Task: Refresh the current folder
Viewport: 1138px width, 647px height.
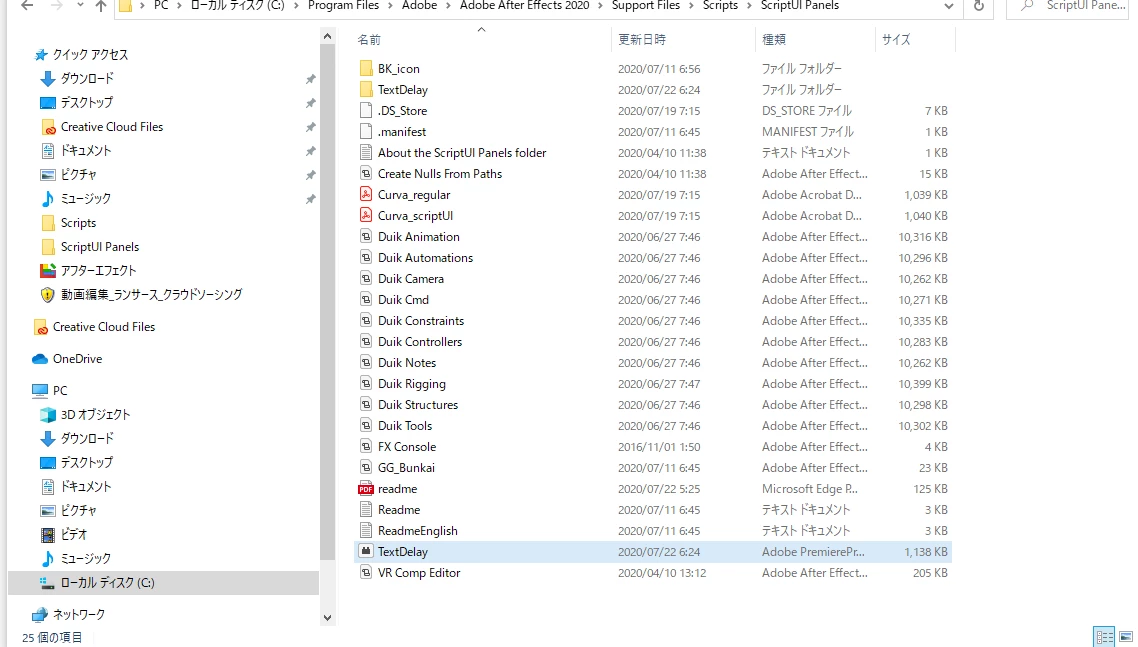Action: [x=978, y=6]
